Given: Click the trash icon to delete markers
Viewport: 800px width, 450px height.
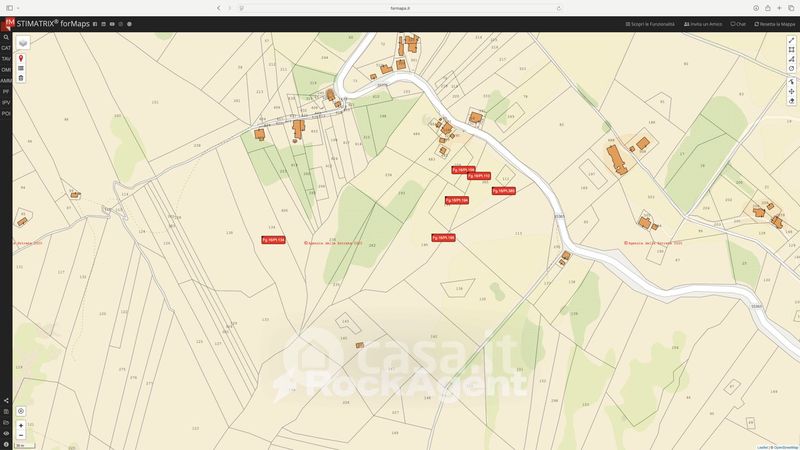Looking at the screenshot, I should (x=21, y=78).
